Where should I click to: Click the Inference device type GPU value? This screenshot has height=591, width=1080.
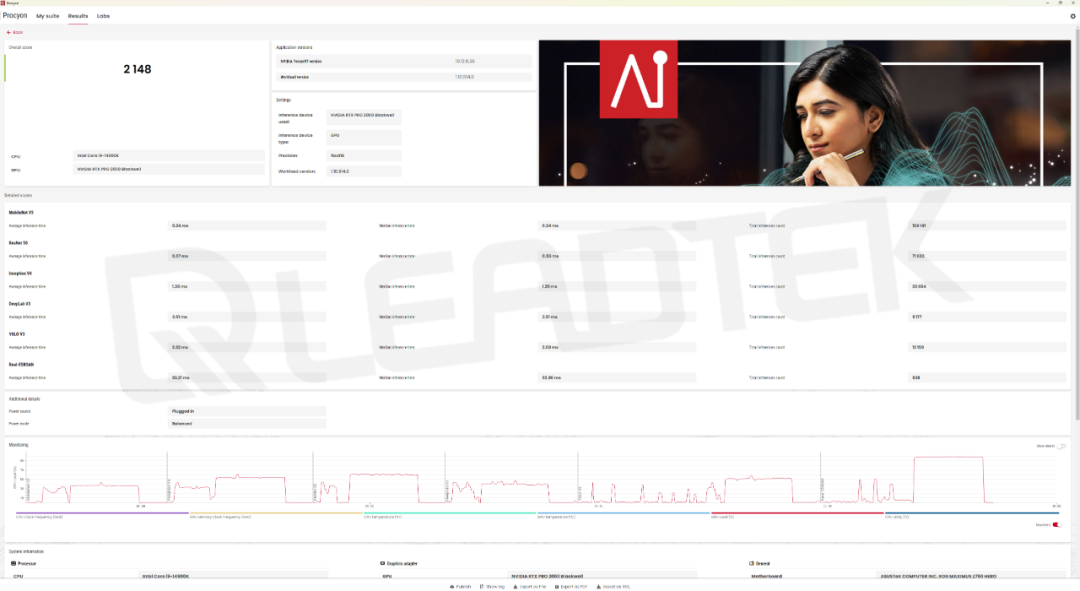click(364, 136)
